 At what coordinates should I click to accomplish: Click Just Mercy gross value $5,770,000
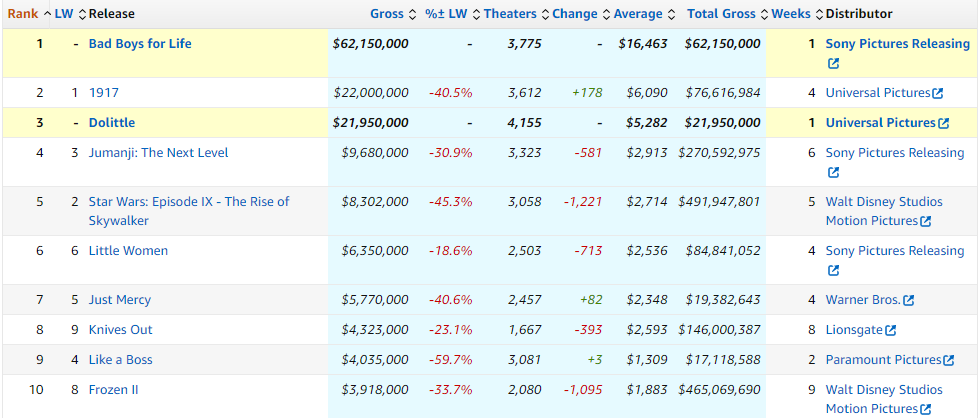pyautogui.click(x=370, y=300)
